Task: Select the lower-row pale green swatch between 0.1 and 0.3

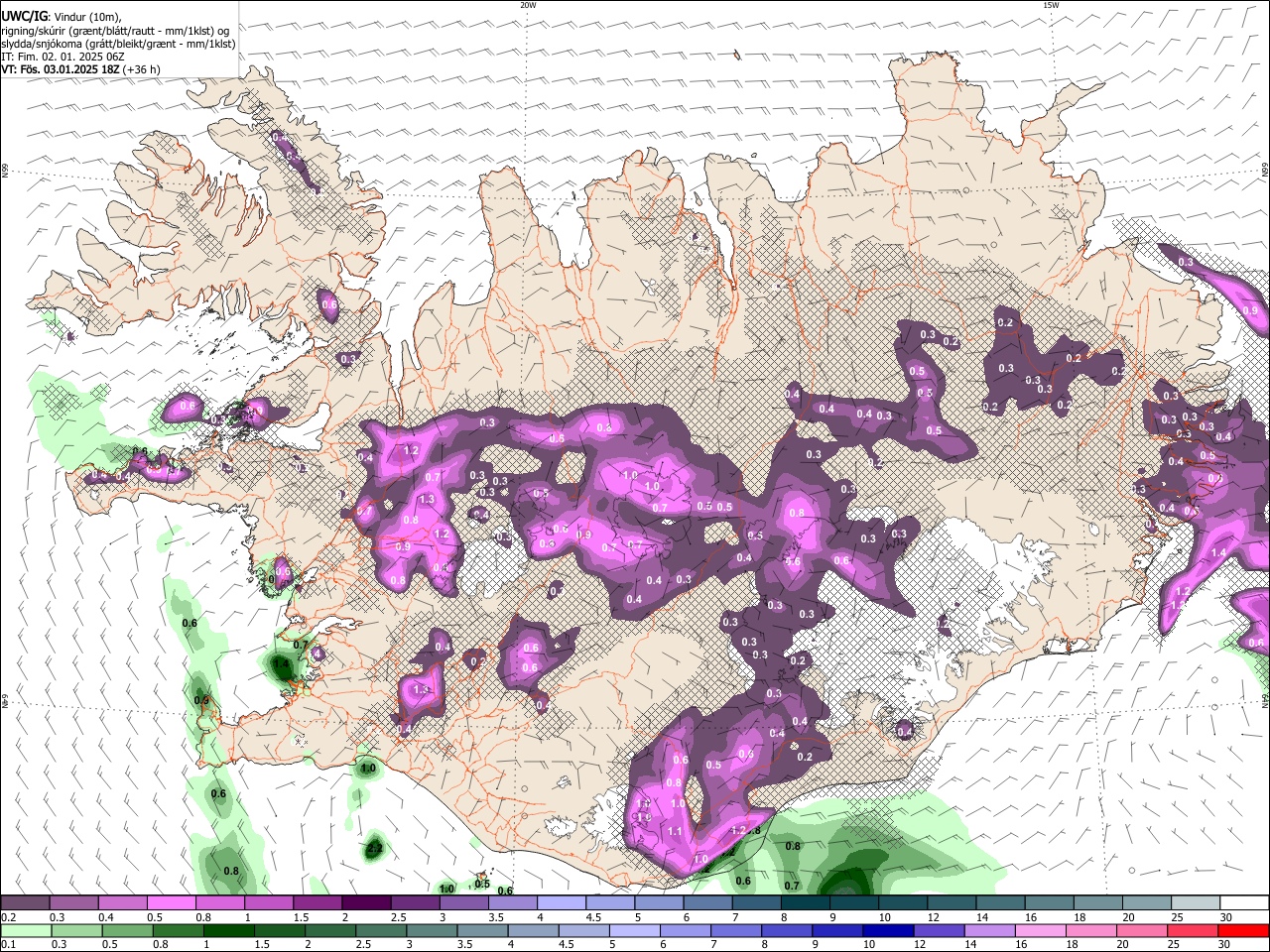Action: pyautogui.click(x=27, y=930)
